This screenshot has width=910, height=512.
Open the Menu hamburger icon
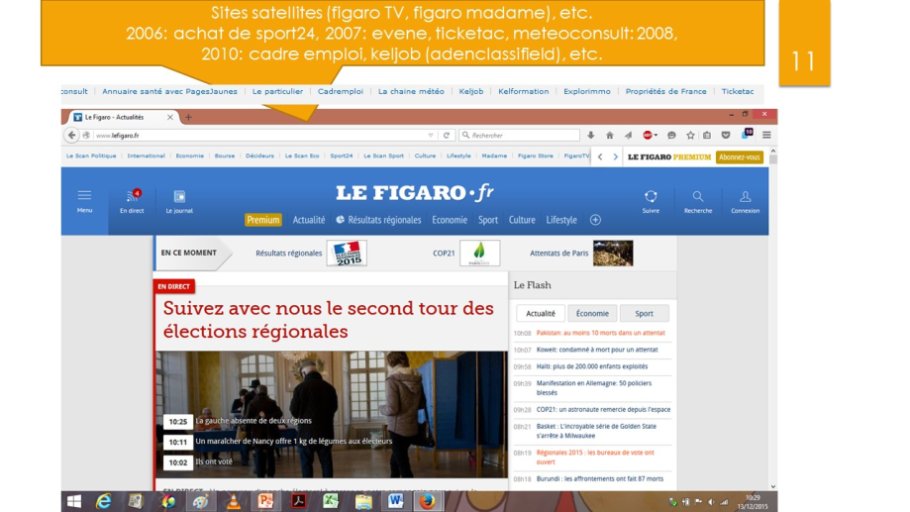pos(84,196)
